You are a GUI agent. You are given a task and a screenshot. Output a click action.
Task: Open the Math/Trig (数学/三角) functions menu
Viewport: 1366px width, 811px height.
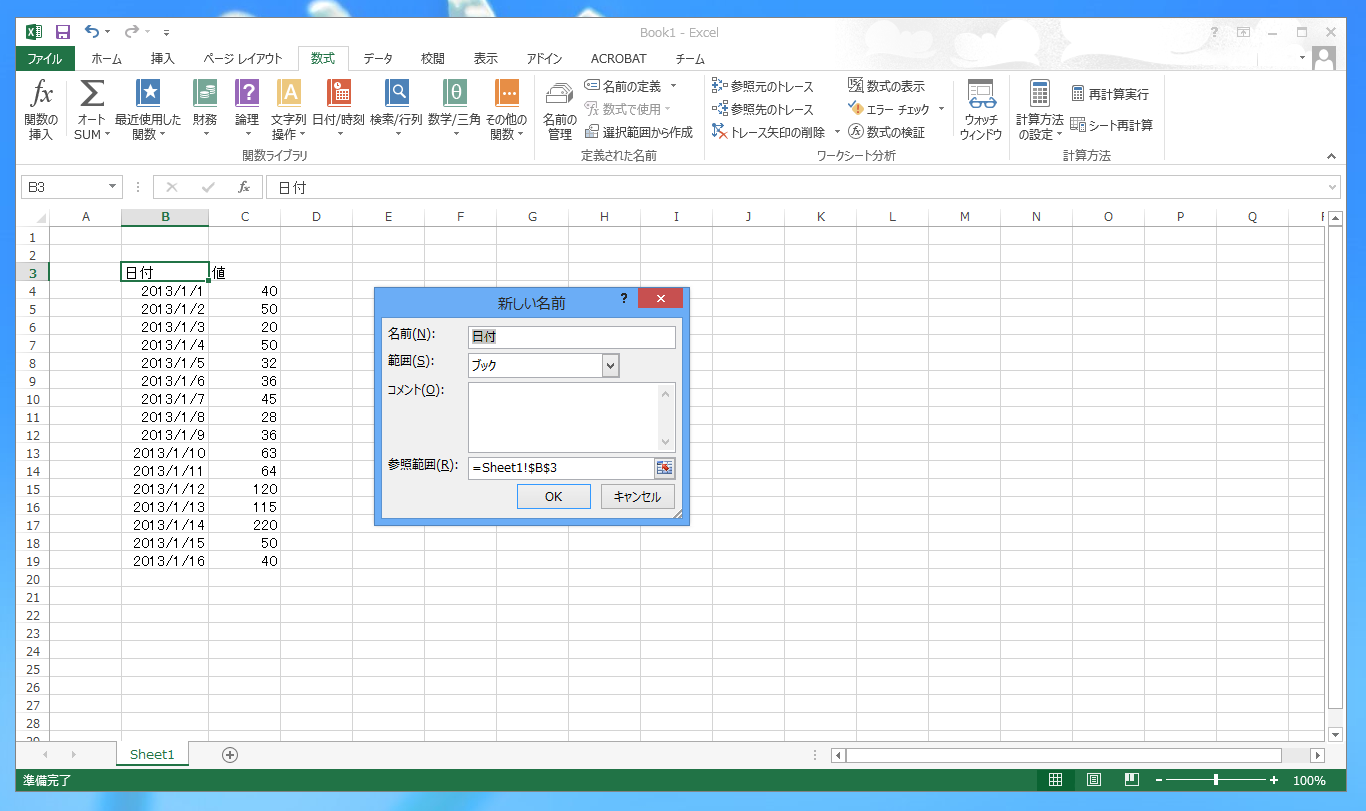454,110
